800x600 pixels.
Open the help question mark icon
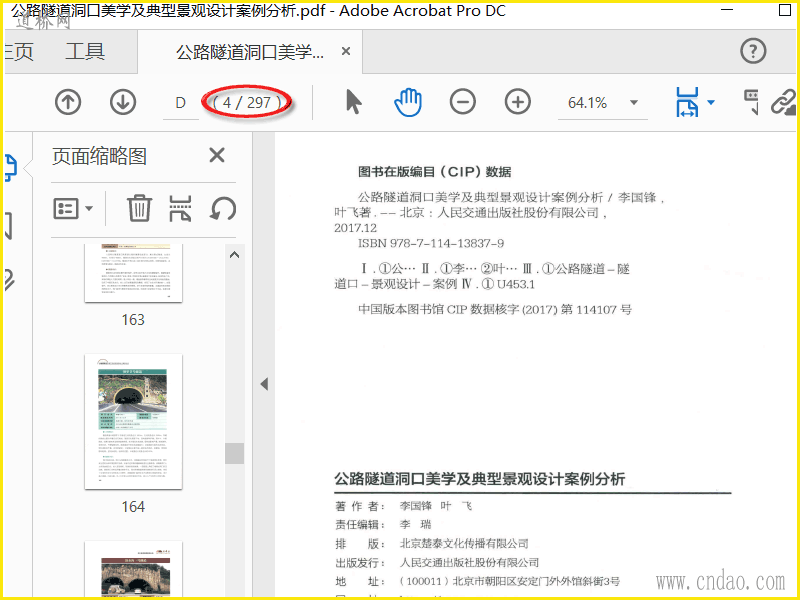pyautogui.click(x=753, y=51)
